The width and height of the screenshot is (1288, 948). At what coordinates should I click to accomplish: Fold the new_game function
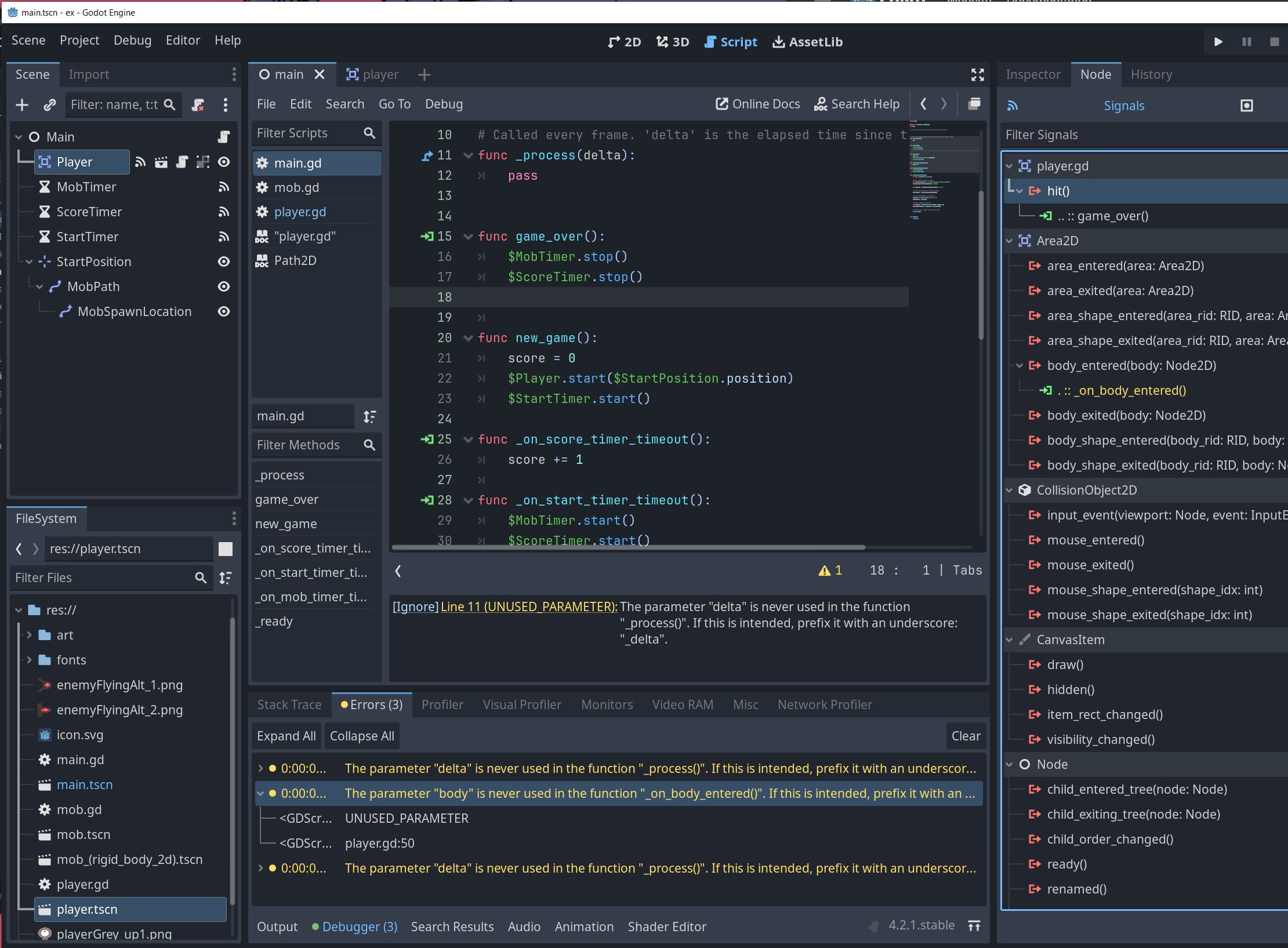click(x=468, y=338)
